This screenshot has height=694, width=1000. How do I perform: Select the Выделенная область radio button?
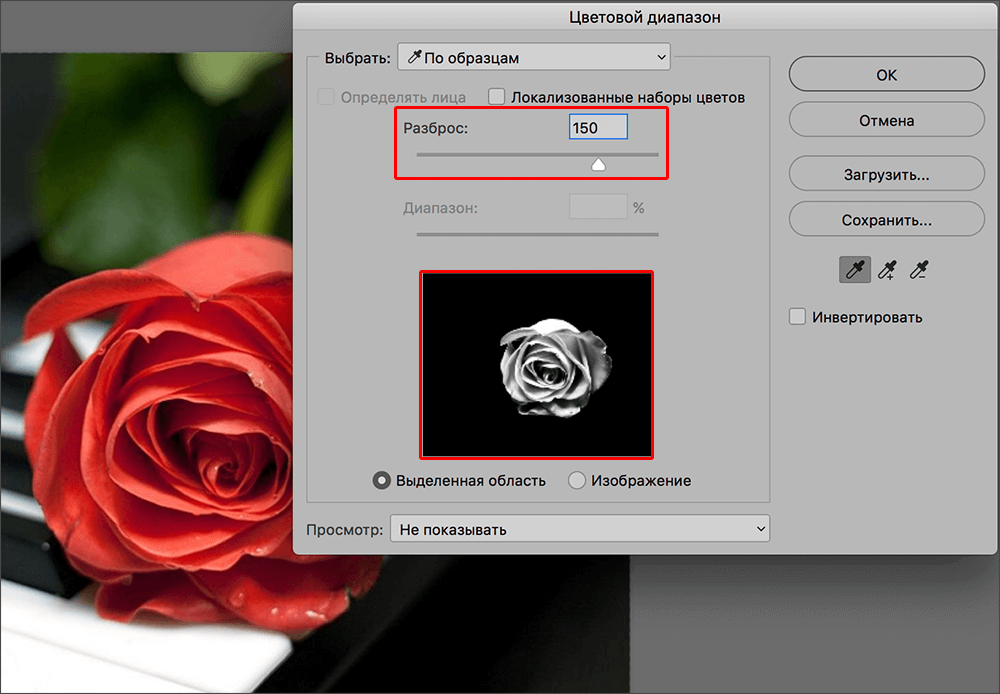coord(381,481)
